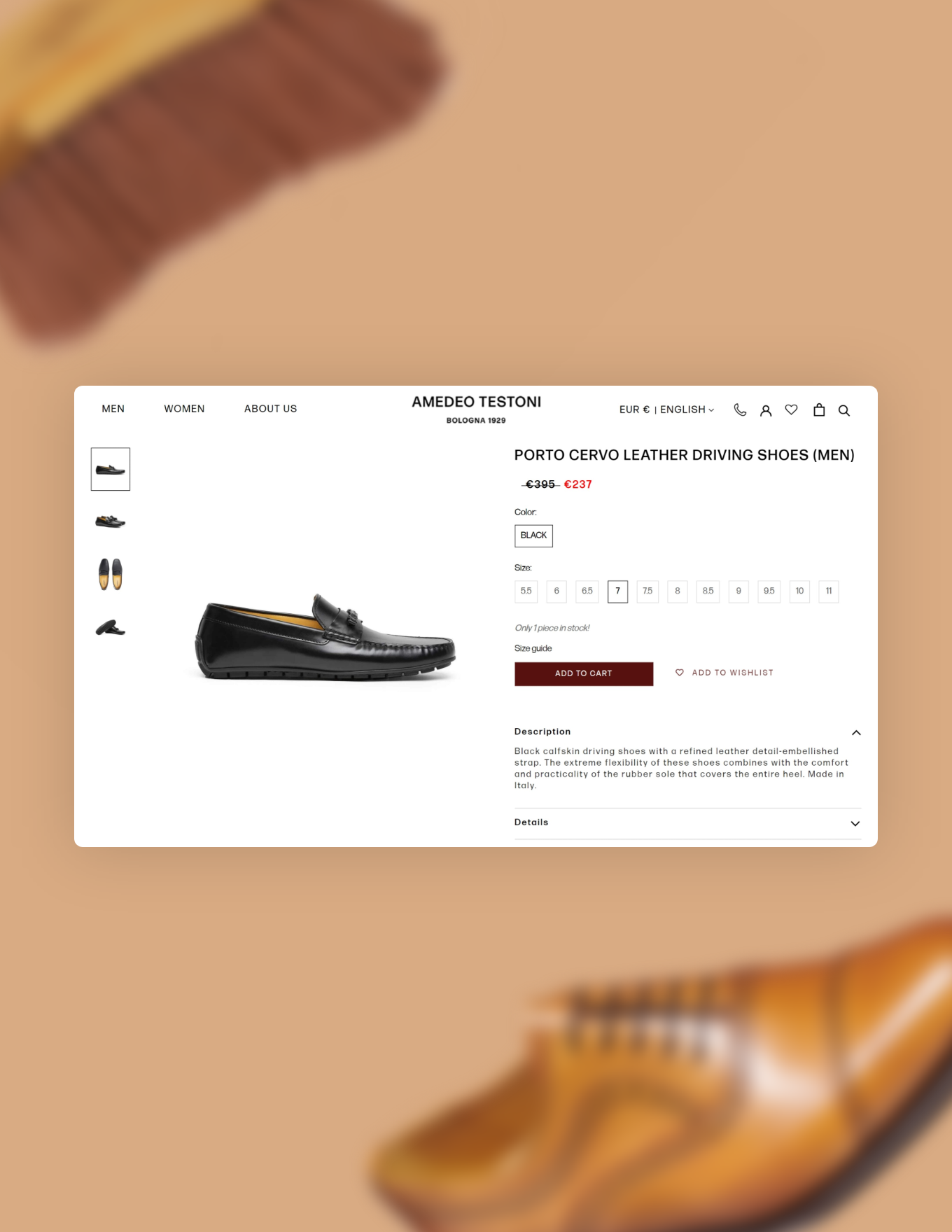This screenshot has height=1232, width=952.
Task: Click heart icon beside Add to Wishlist
Action: click(x=679, y=673)
